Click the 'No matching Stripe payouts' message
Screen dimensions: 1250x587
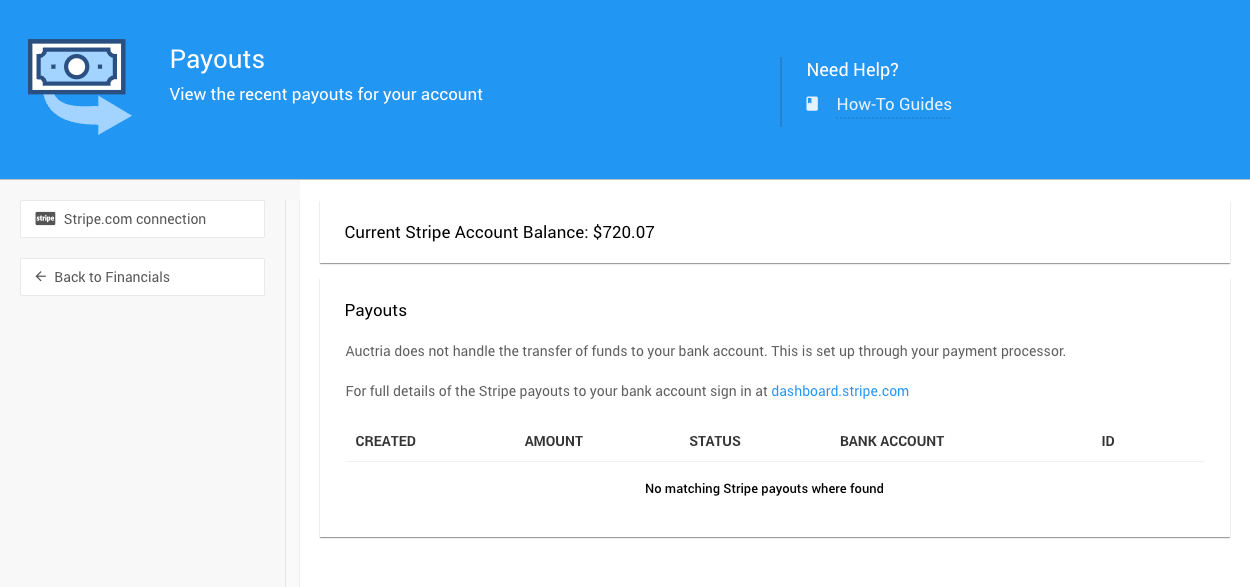tap(764, 489)
